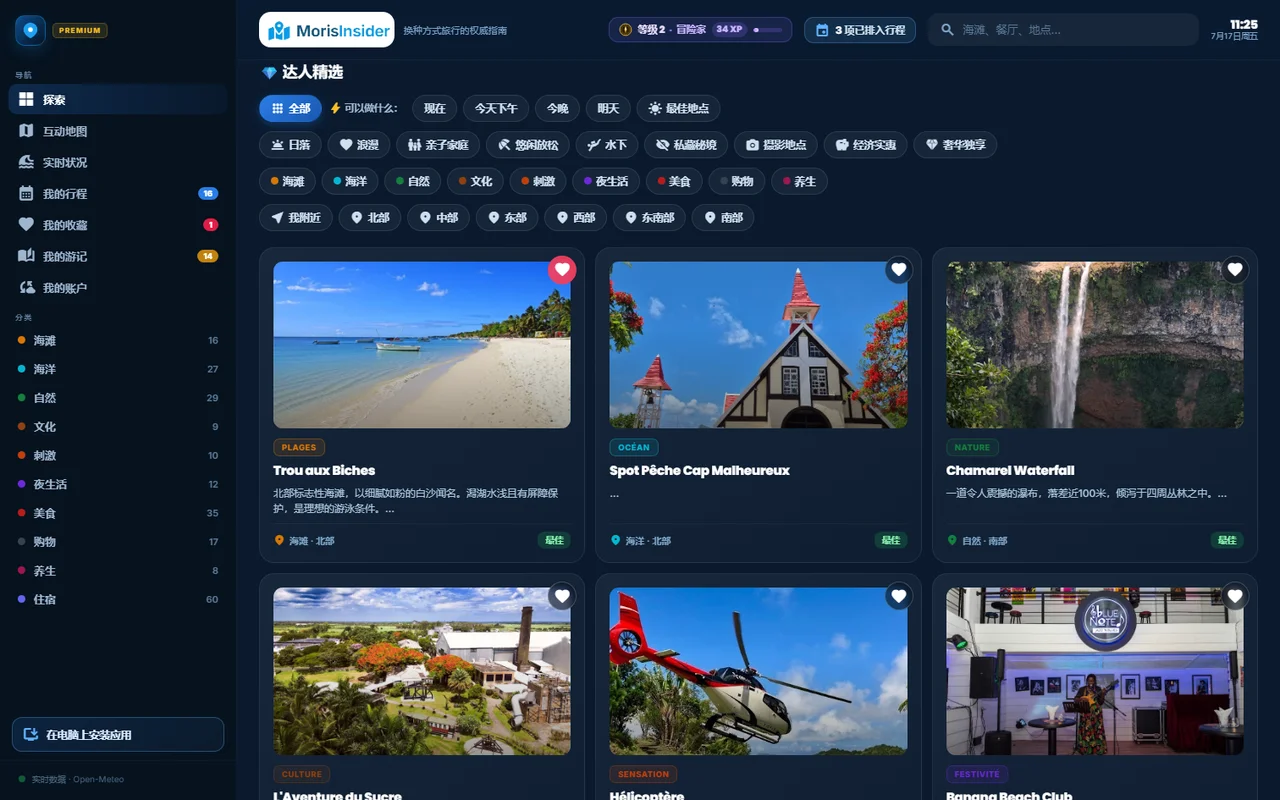Screen dimensions: 1280x800
Task: Select sidebar category 购物 with count 17
Action: pyautogui.click(x=118, y=542)
